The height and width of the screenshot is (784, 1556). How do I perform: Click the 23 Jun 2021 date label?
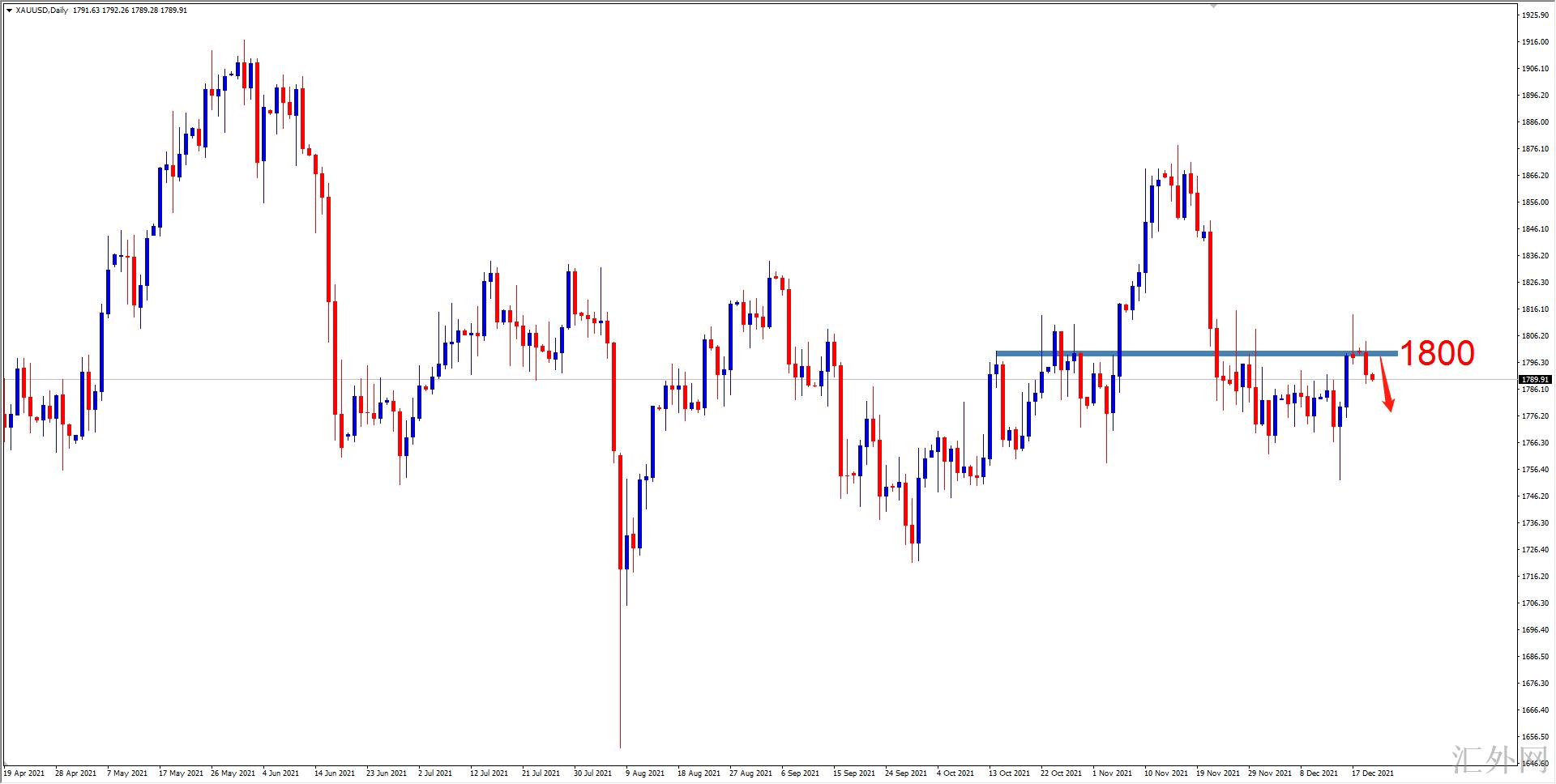click(x=387, y=773)
